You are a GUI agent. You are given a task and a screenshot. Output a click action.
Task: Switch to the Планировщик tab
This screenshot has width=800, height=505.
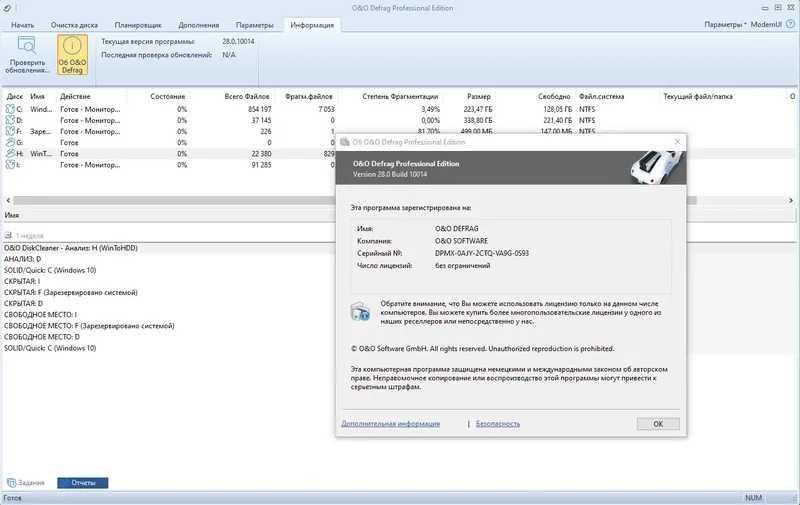tap(138, 24)
